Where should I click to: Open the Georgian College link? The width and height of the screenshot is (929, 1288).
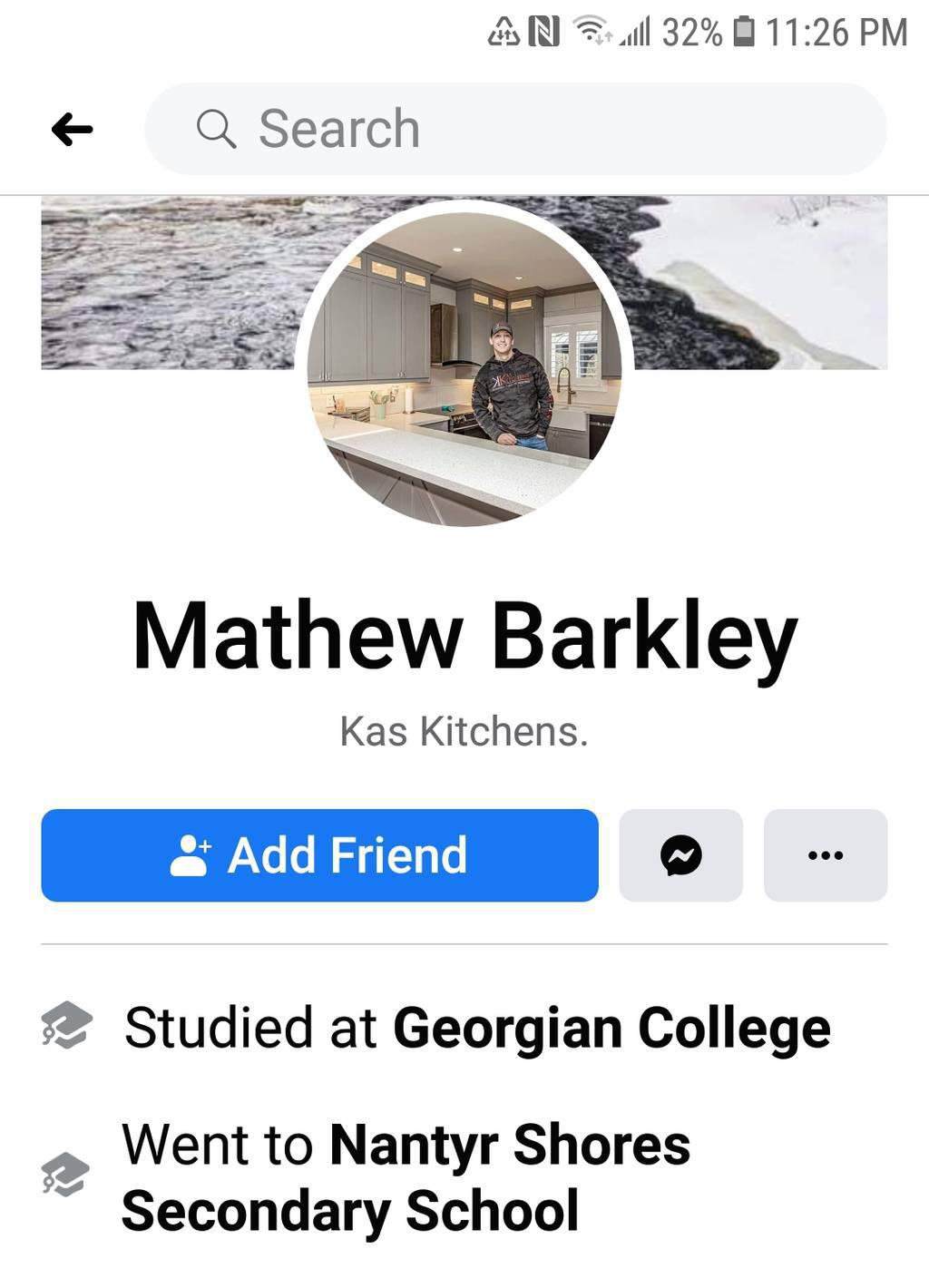pos(611,1028)
